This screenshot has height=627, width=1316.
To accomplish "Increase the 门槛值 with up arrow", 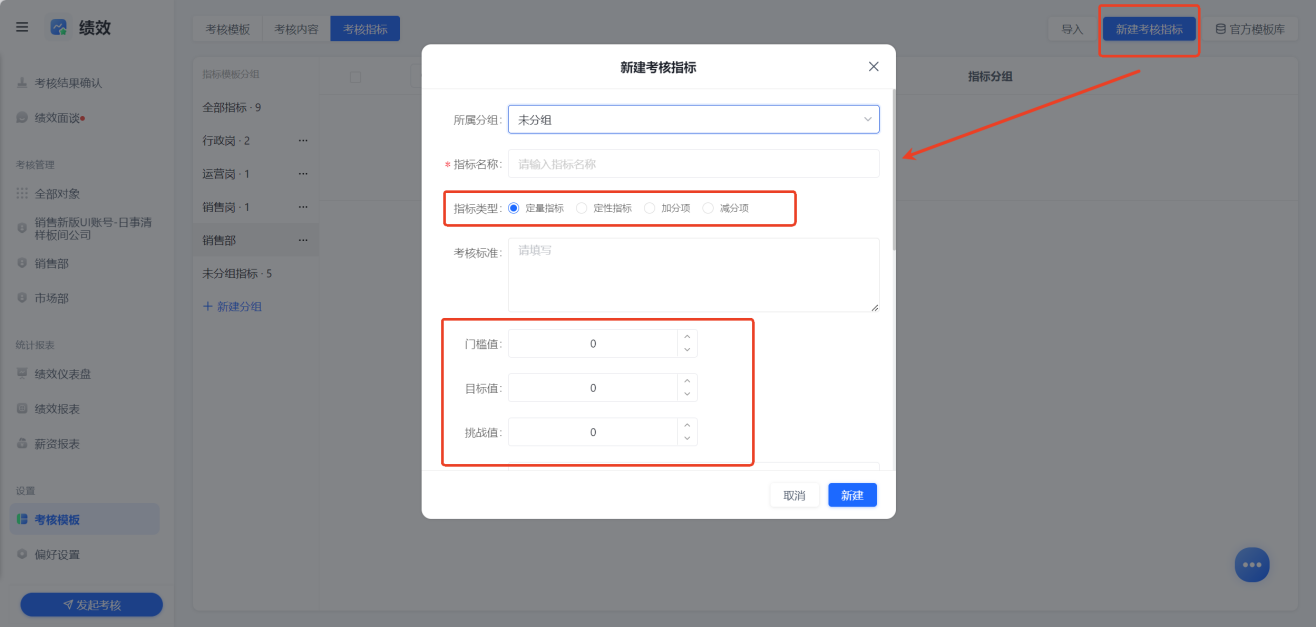I will (x=687, y=337).
